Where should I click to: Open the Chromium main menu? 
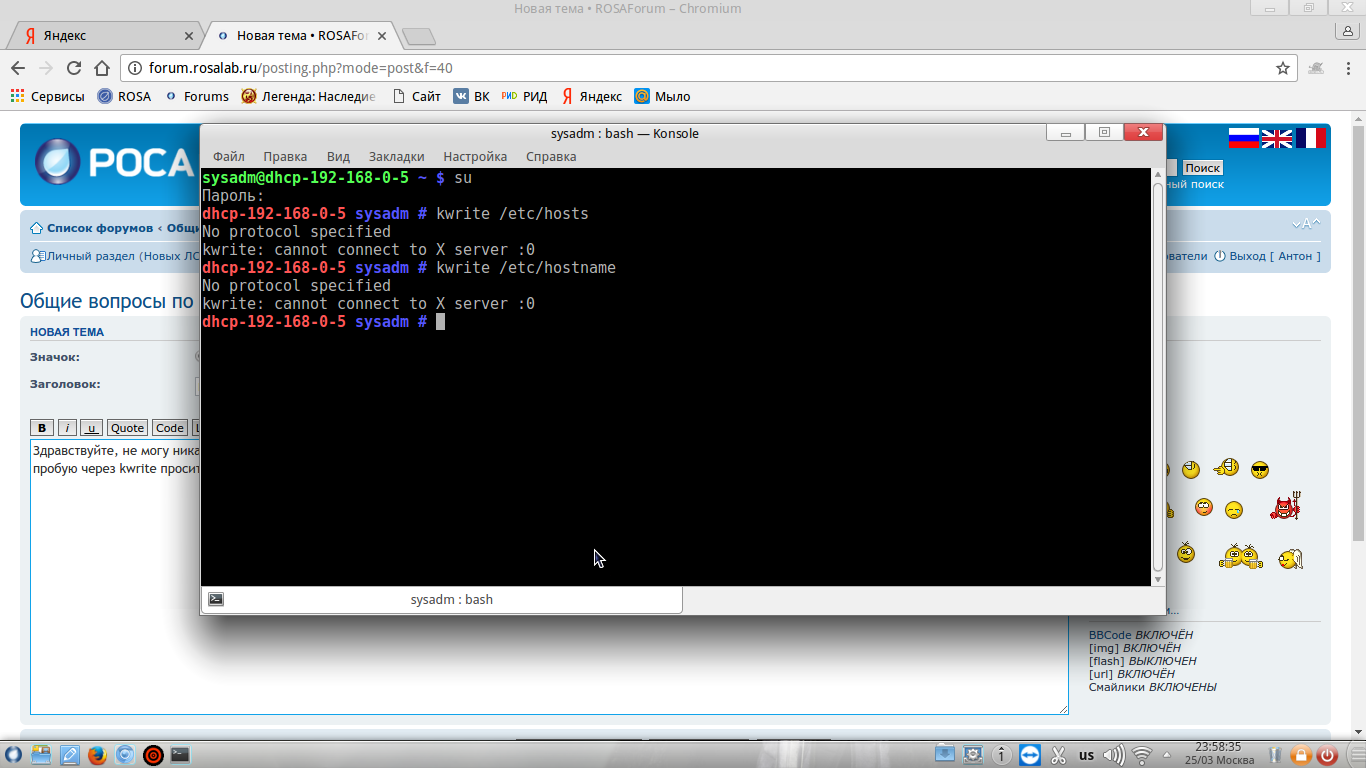tap(1351, 68)
